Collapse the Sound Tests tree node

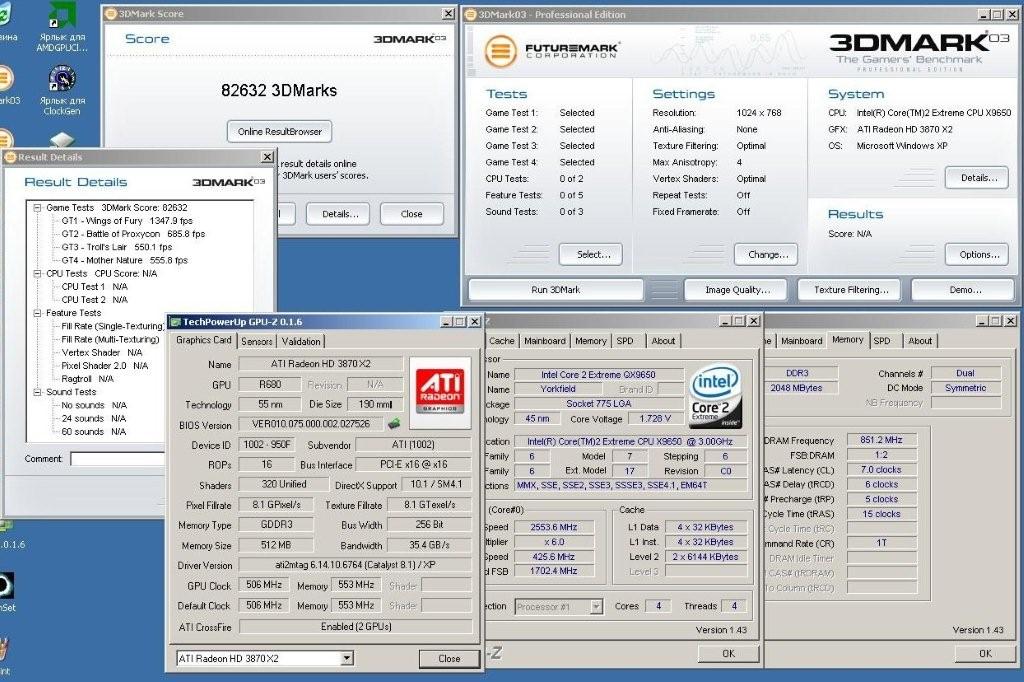pos(38,392)
